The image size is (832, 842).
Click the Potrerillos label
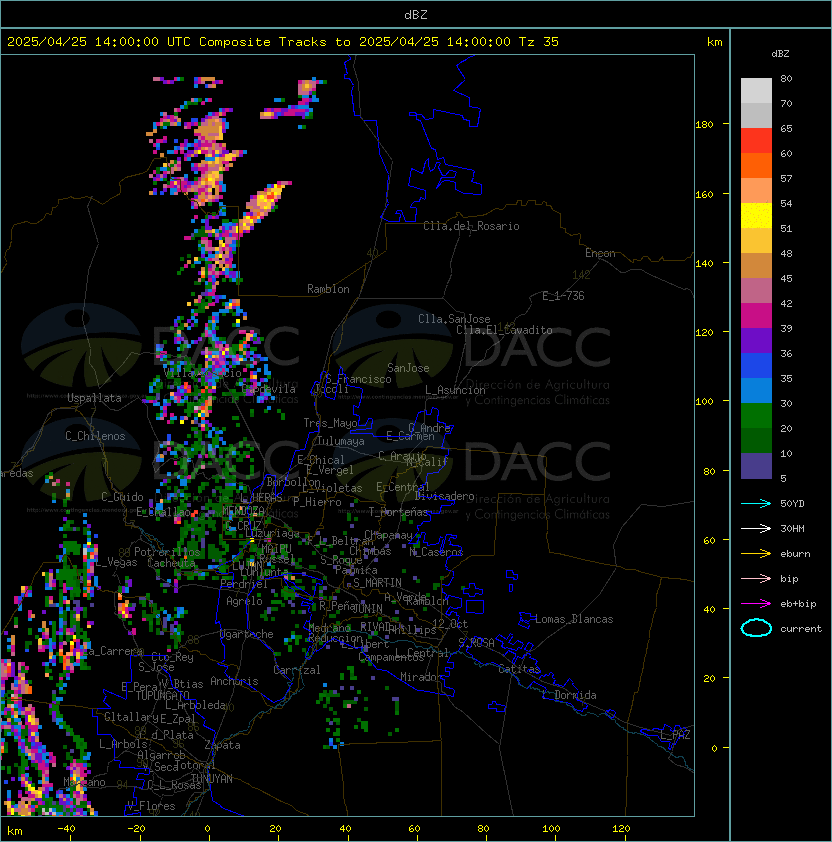point(167,552)
